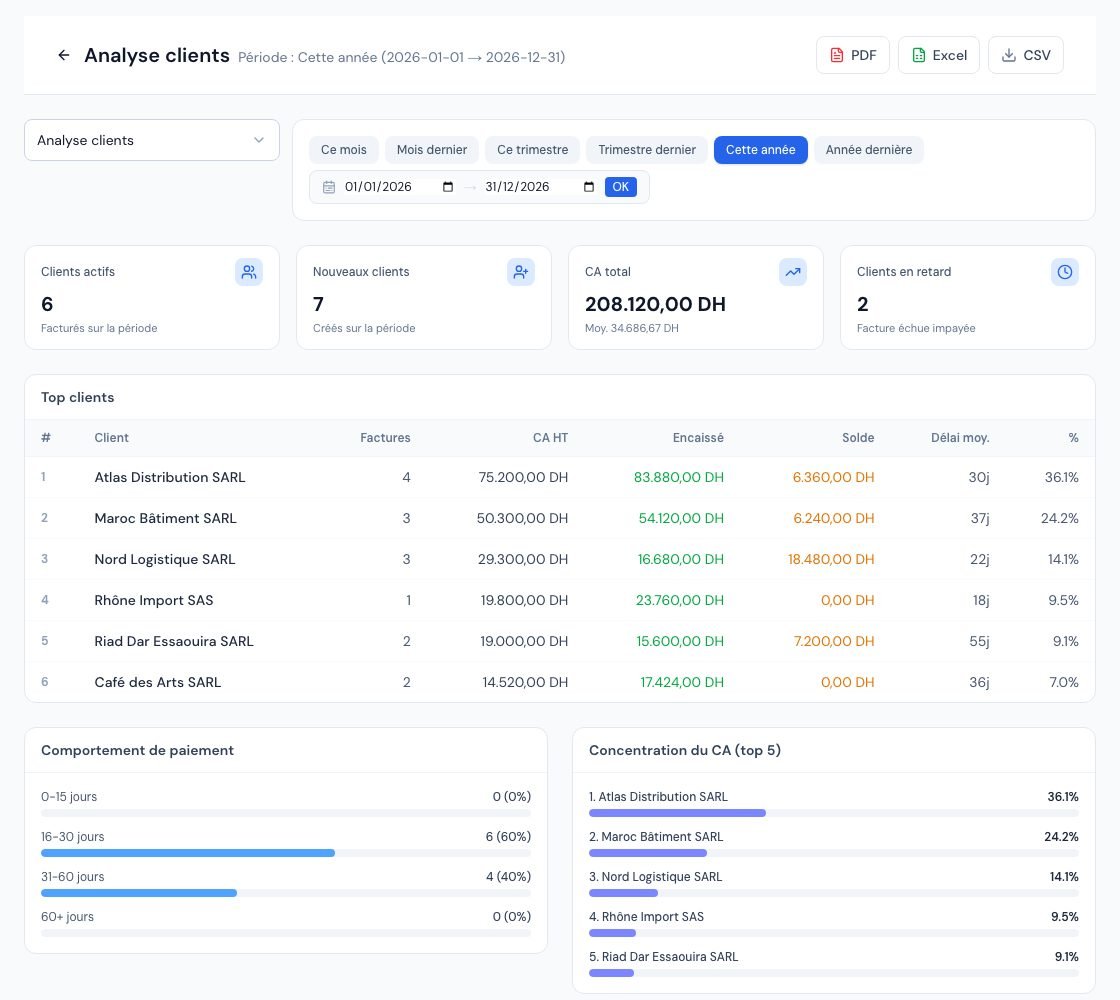Click the Solde column header
This screenshot has height=1000, width=1120.
pyautogui.click(x=858, y=438)
